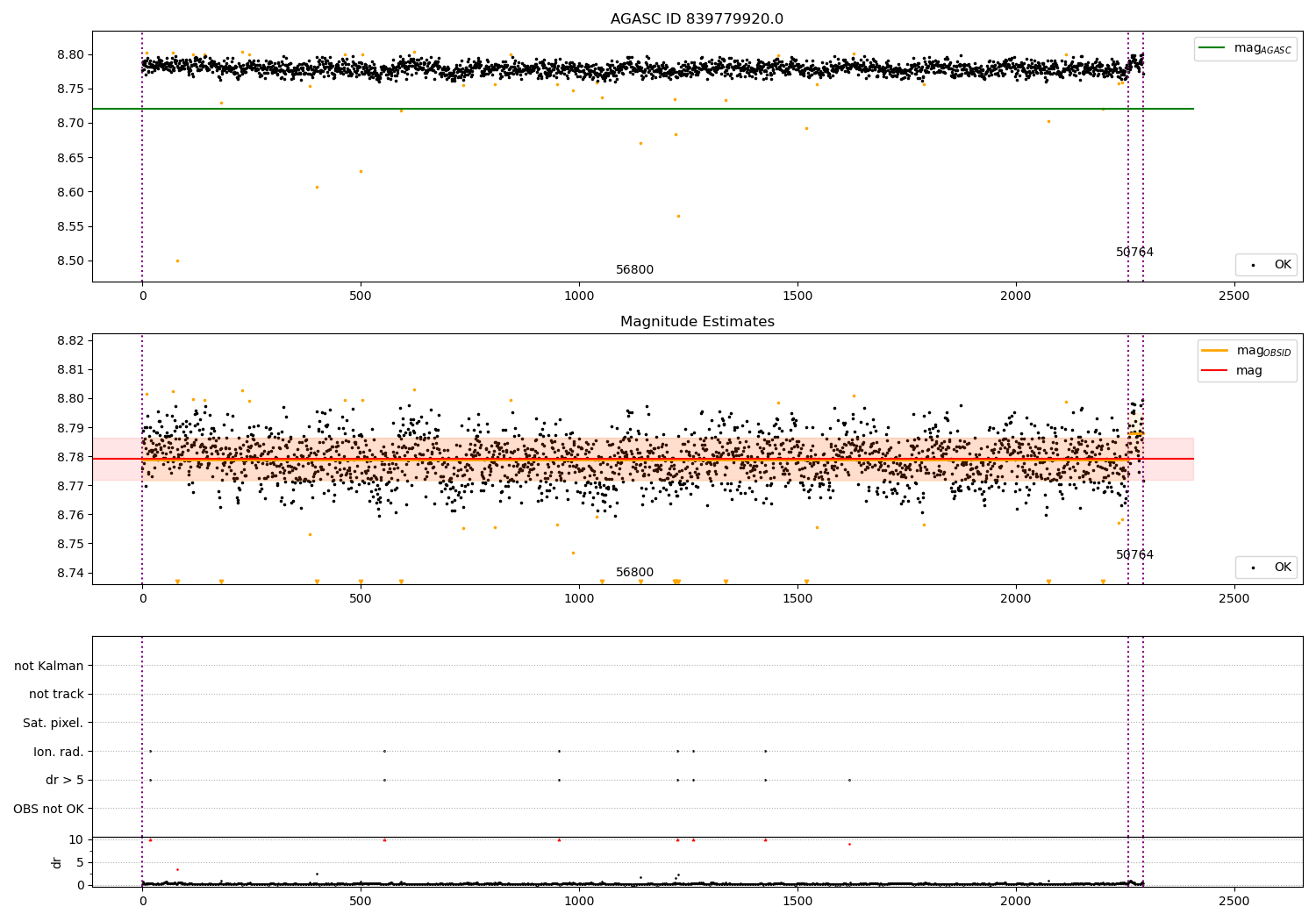The height and width of the screenshot is (921, 1316).
Task: Click the red 'mag' legend label text
Action: [x=1249, y=371]
